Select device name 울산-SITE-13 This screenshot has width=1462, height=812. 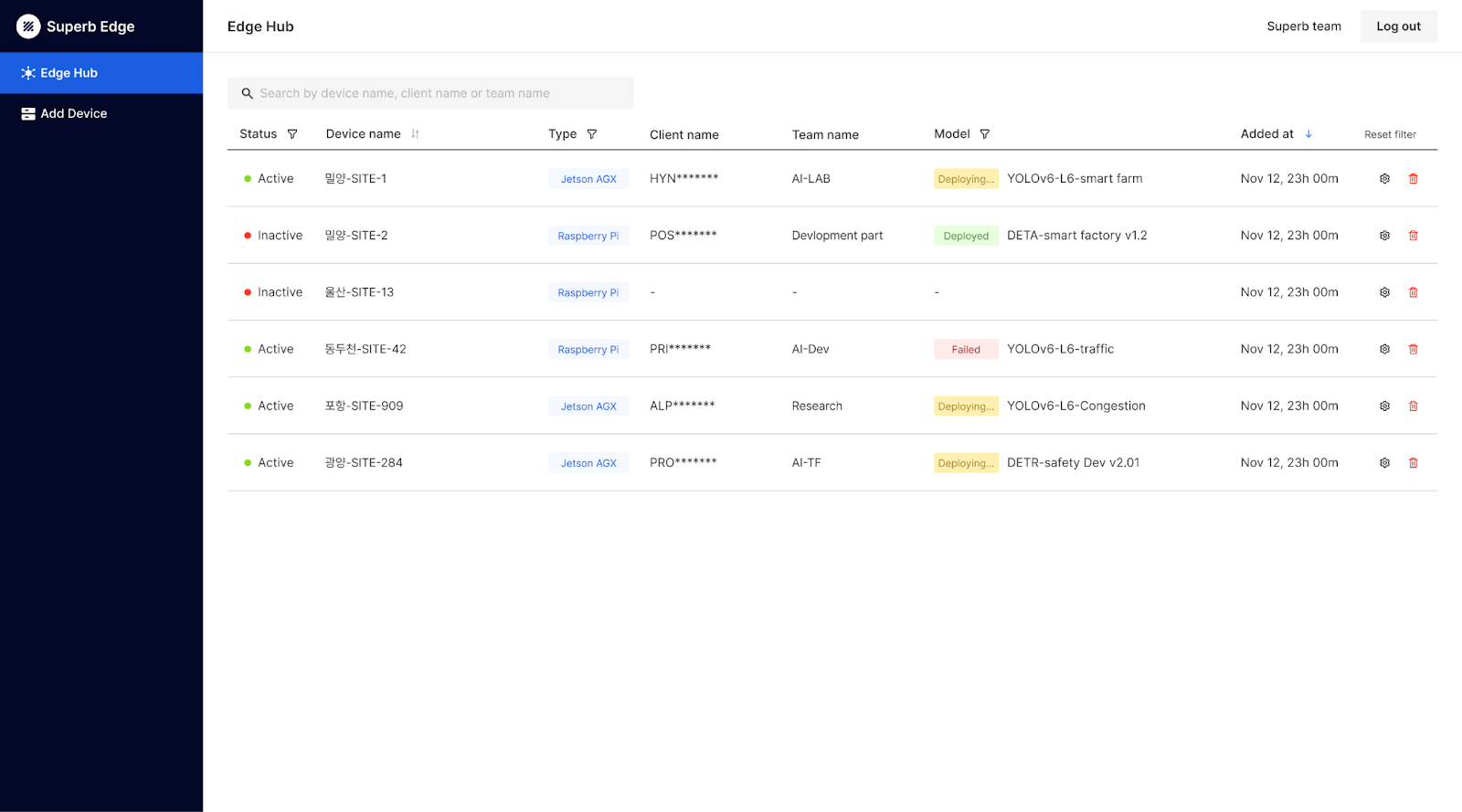[x=359, y=292]
